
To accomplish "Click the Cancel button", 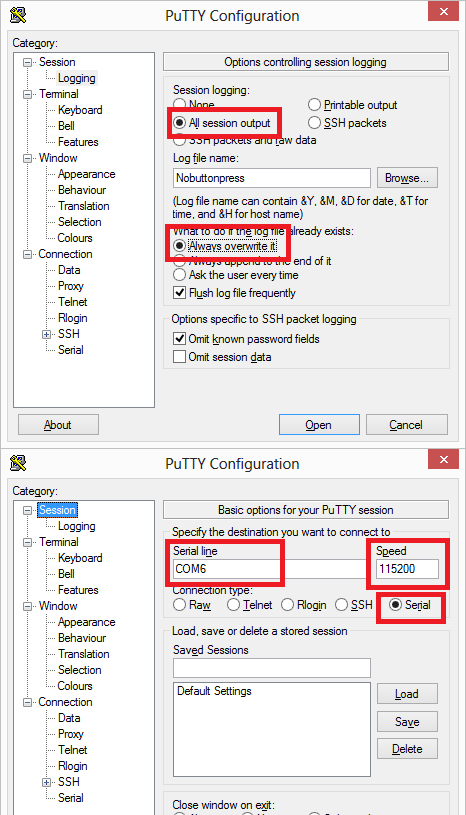I will [407, 425].
